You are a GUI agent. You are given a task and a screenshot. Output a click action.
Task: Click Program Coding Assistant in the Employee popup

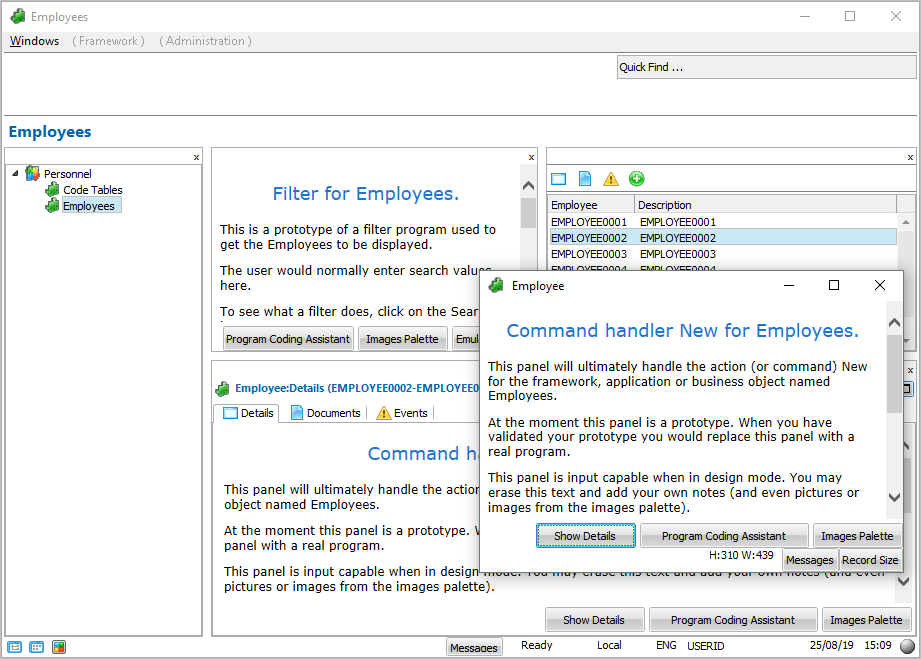click(724, 536)
